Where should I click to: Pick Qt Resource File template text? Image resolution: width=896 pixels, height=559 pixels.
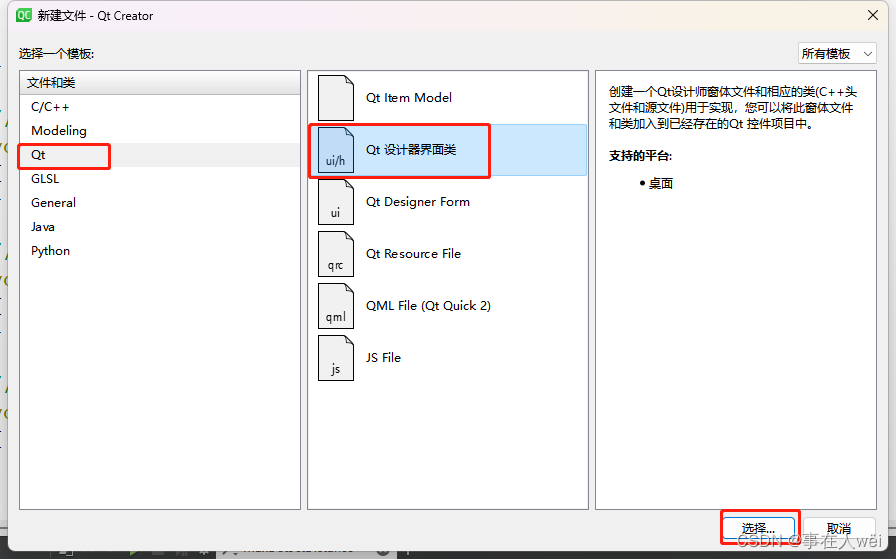413,254
